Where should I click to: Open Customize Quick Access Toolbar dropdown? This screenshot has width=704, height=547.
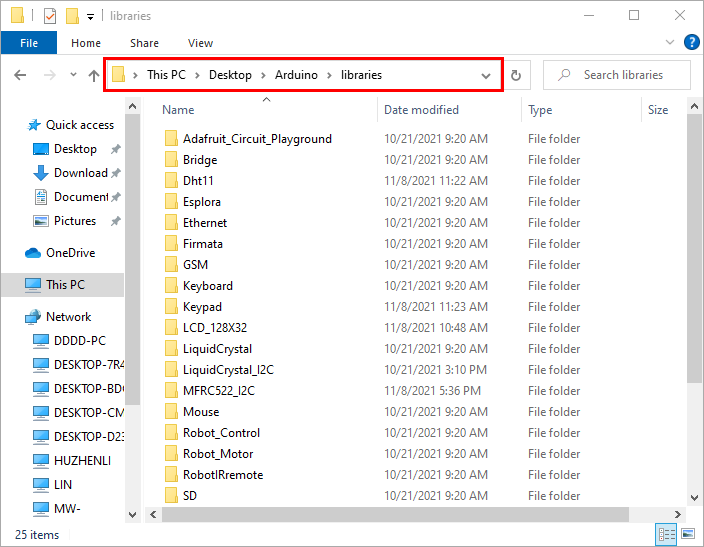coord(90,17)
